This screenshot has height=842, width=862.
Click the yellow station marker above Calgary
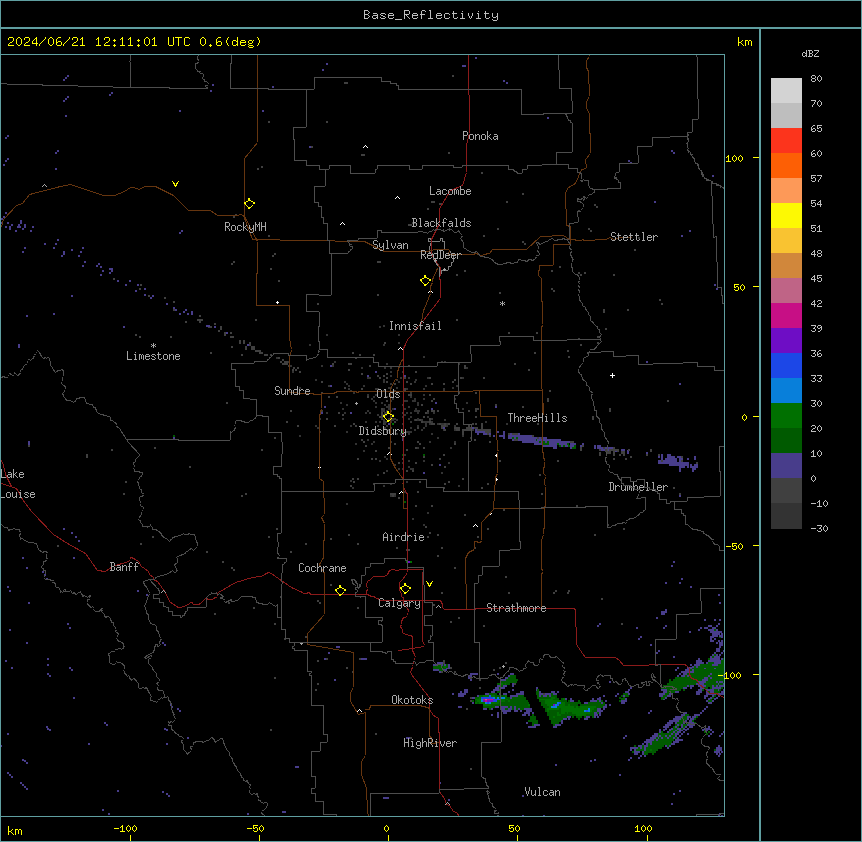[405, 589]
